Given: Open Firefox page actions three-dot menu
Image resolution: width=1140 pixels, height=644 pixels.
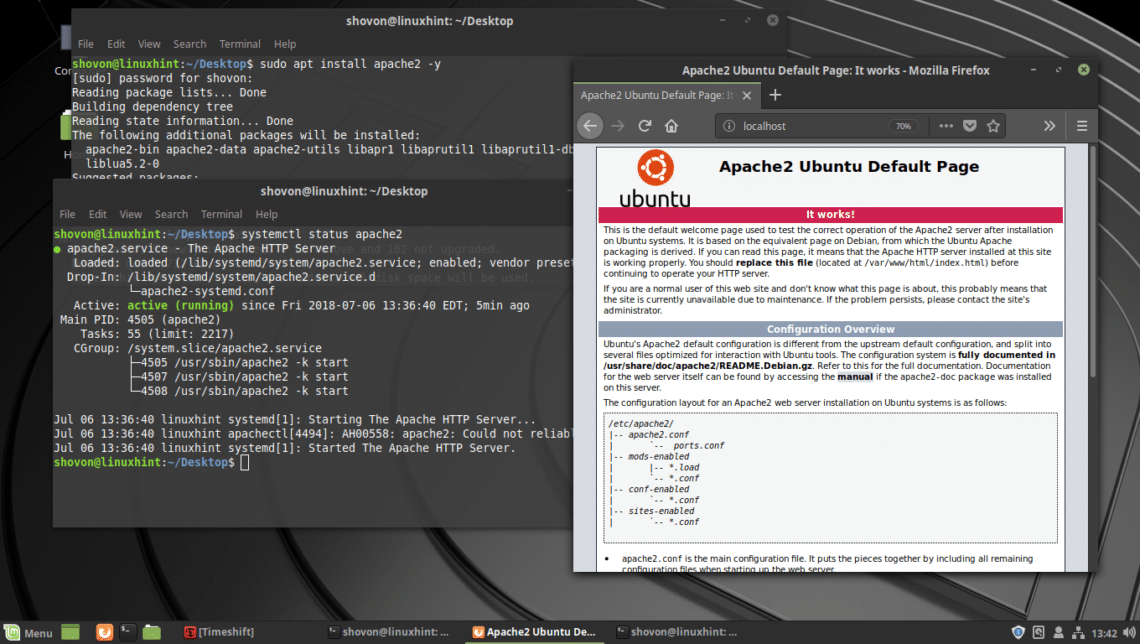Looking at the screenshot, I should pos(946,126).
